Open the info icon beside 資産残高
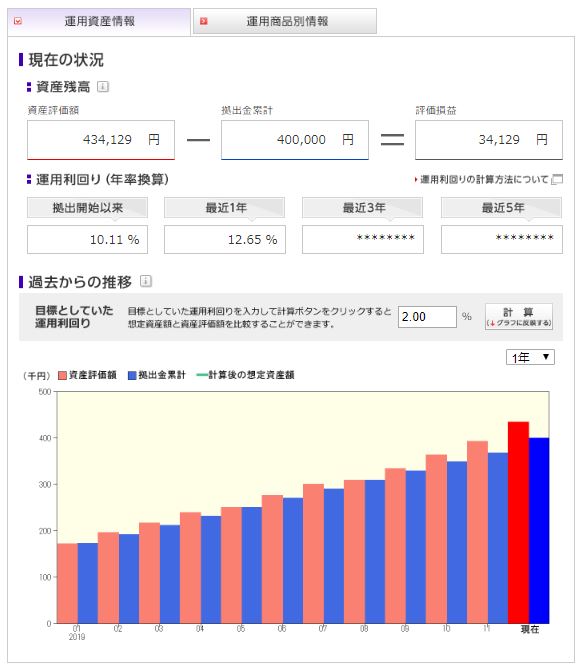 tap(103, 87)
